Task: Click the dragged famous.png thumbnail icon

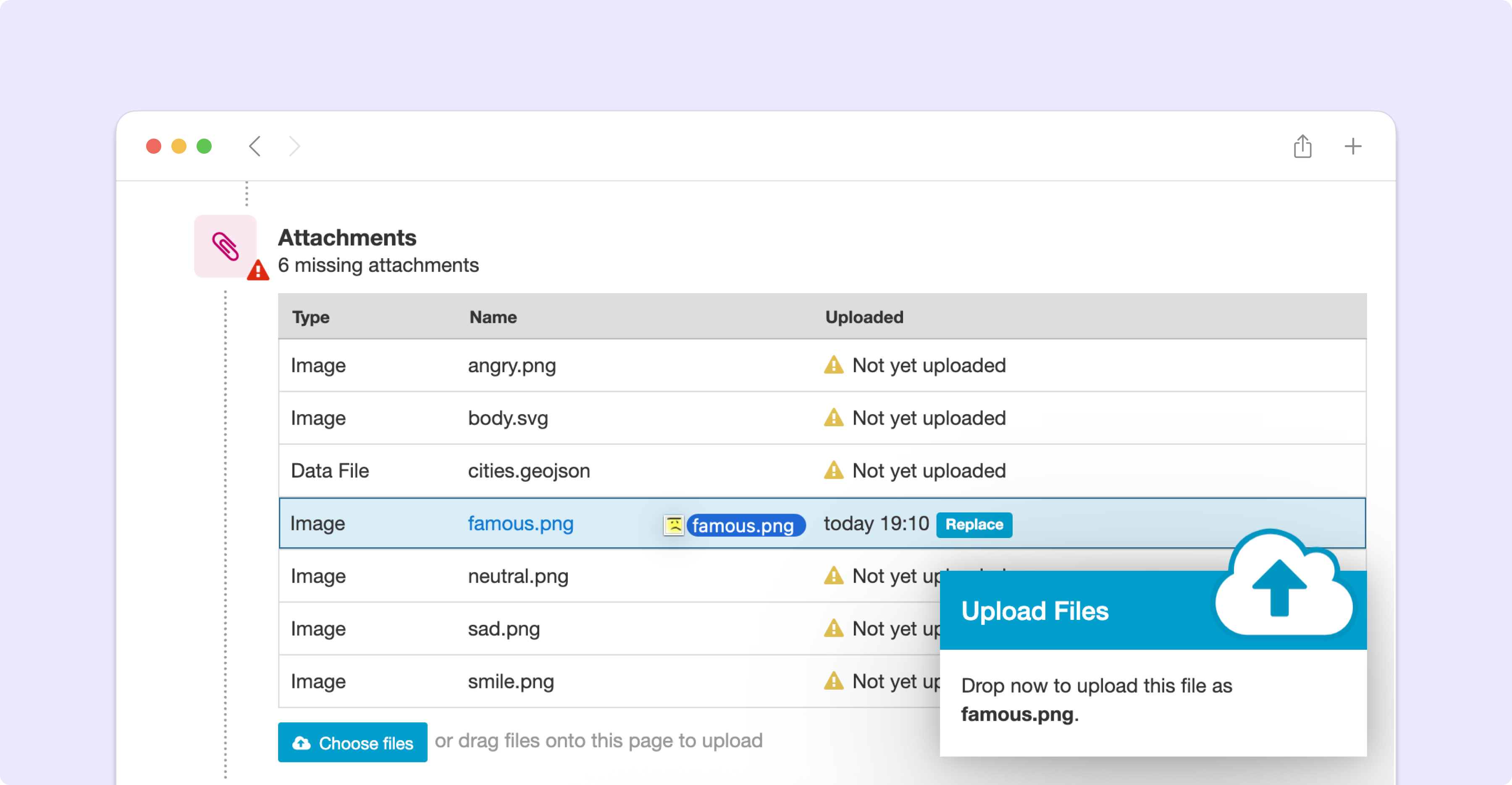Action: [x=674, y=525]
